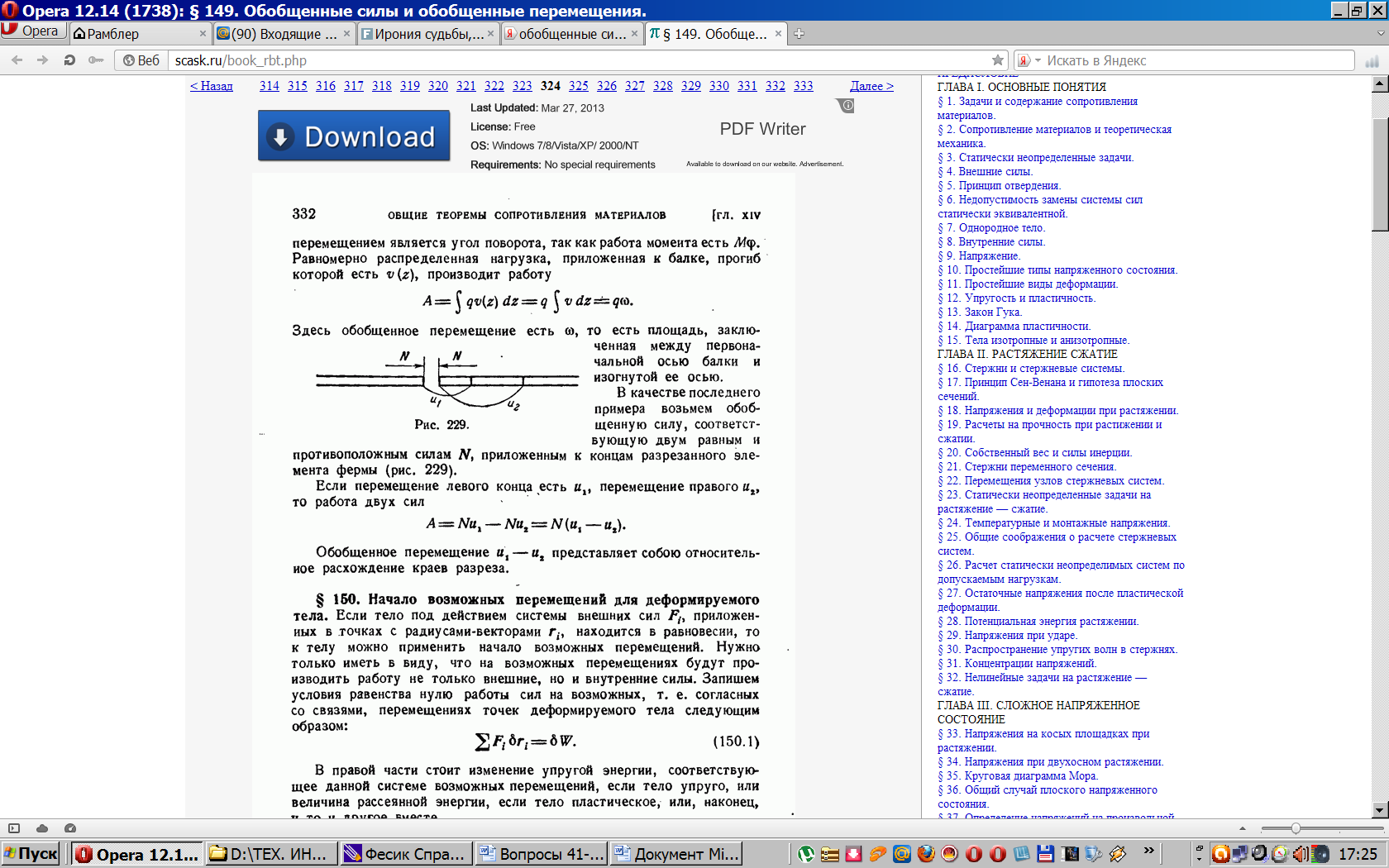Screen dimensions: 1389x868
Task: Launch uTorrent from quick launch
Action: click(806, 854)
